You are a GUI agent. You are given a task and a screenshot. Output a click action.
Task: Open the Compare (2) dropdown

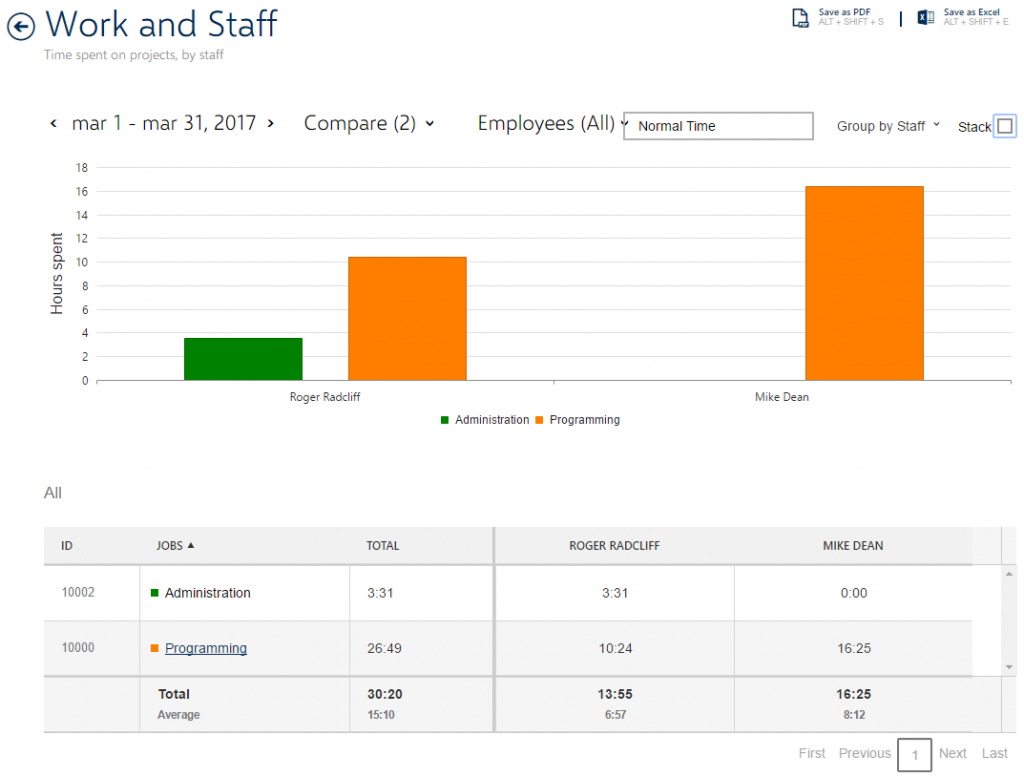369,123
